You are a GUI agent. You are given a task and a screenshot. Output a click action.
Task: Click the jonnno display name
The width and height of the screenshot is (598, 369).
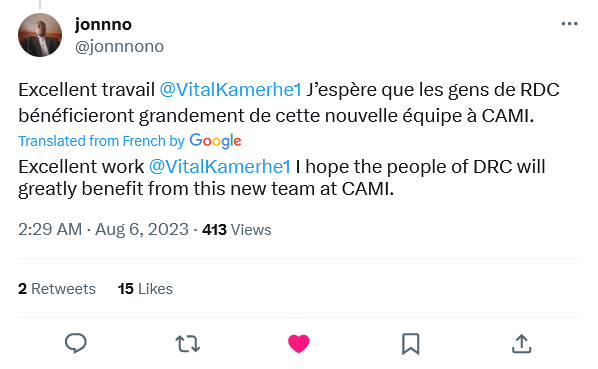pyautogui.click(x=103, y=24)
